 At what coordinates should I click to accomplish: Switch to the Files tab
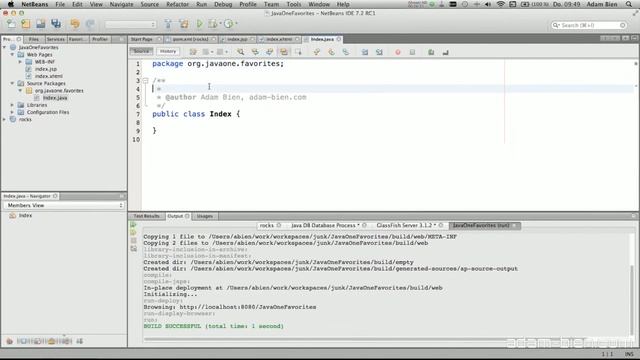[33, 39]
